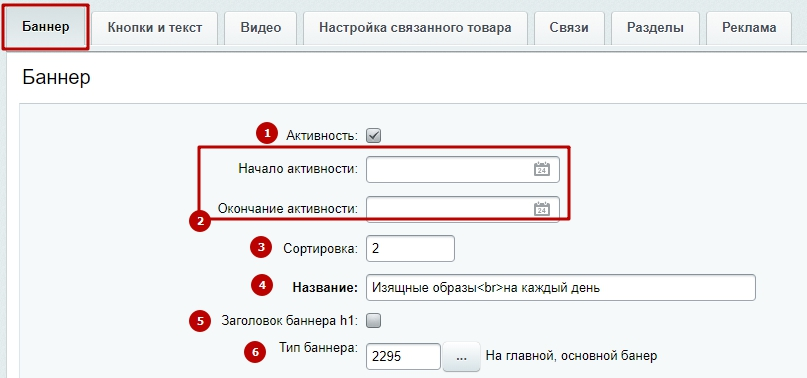Viewport: 807px width, 378px height.
Task: Click the Сортировка input field
Action: pyautogui.click(x=410, y=248)
